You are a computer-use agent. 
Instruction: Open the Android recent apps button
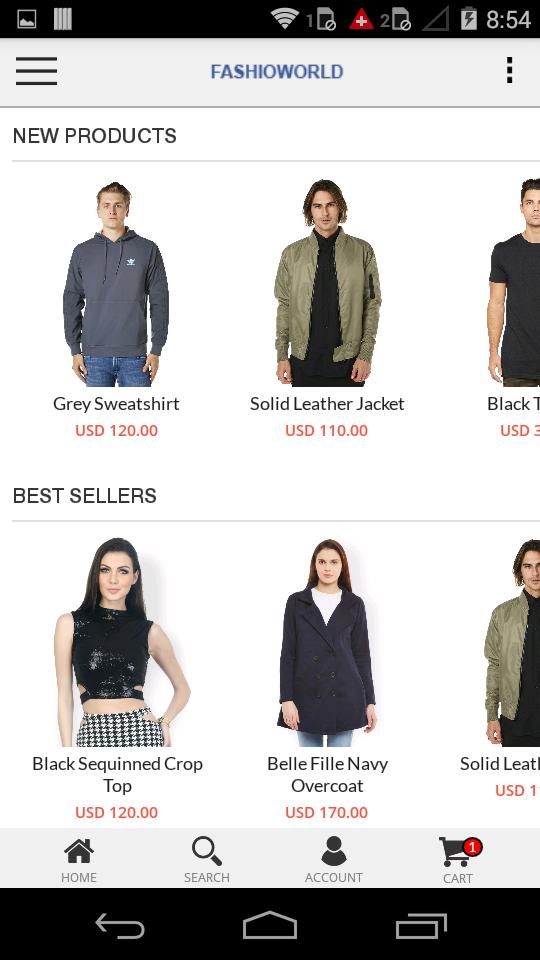(x=421, y=925)
